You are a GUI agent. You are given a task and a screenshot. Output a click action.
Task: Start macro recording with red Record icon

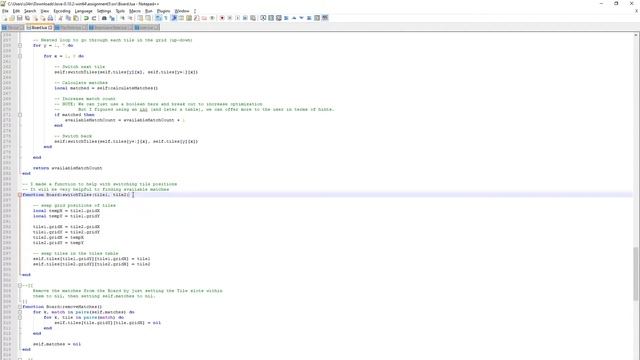coord(222,18)
